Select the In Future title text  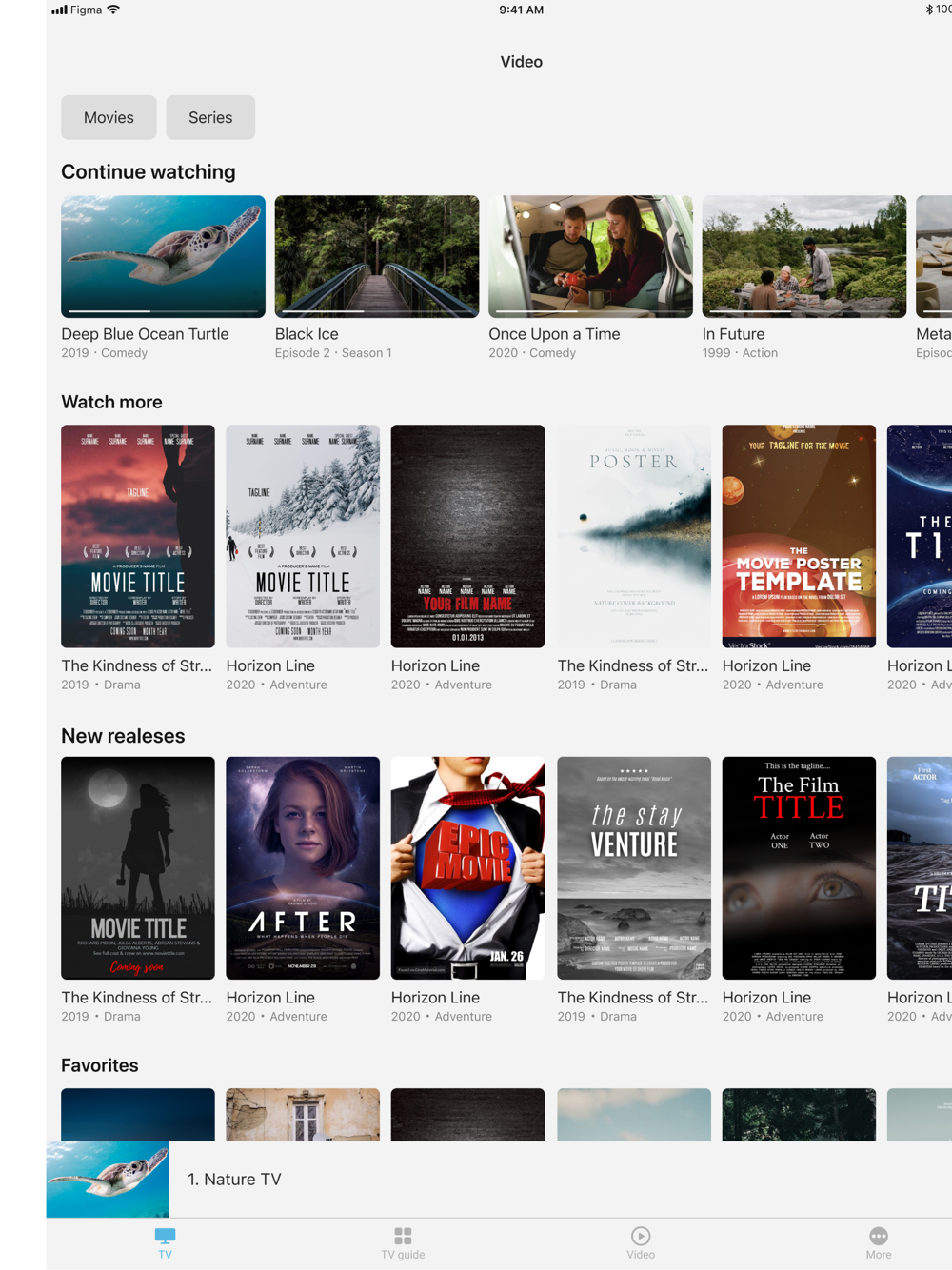pos(733,334)
